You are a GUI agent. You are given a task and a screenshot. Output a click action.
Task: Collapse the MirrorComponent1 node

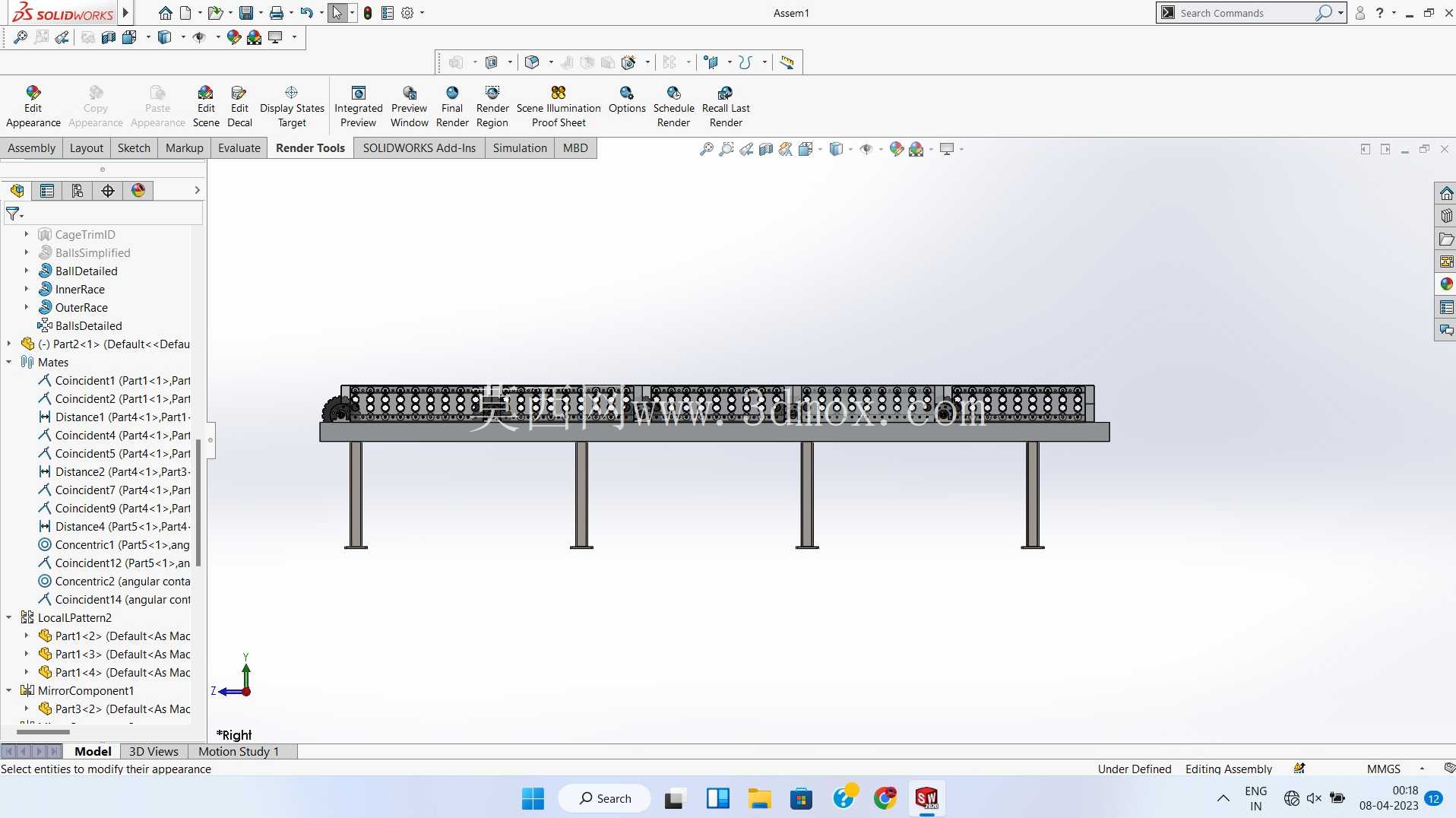[9, 690]
